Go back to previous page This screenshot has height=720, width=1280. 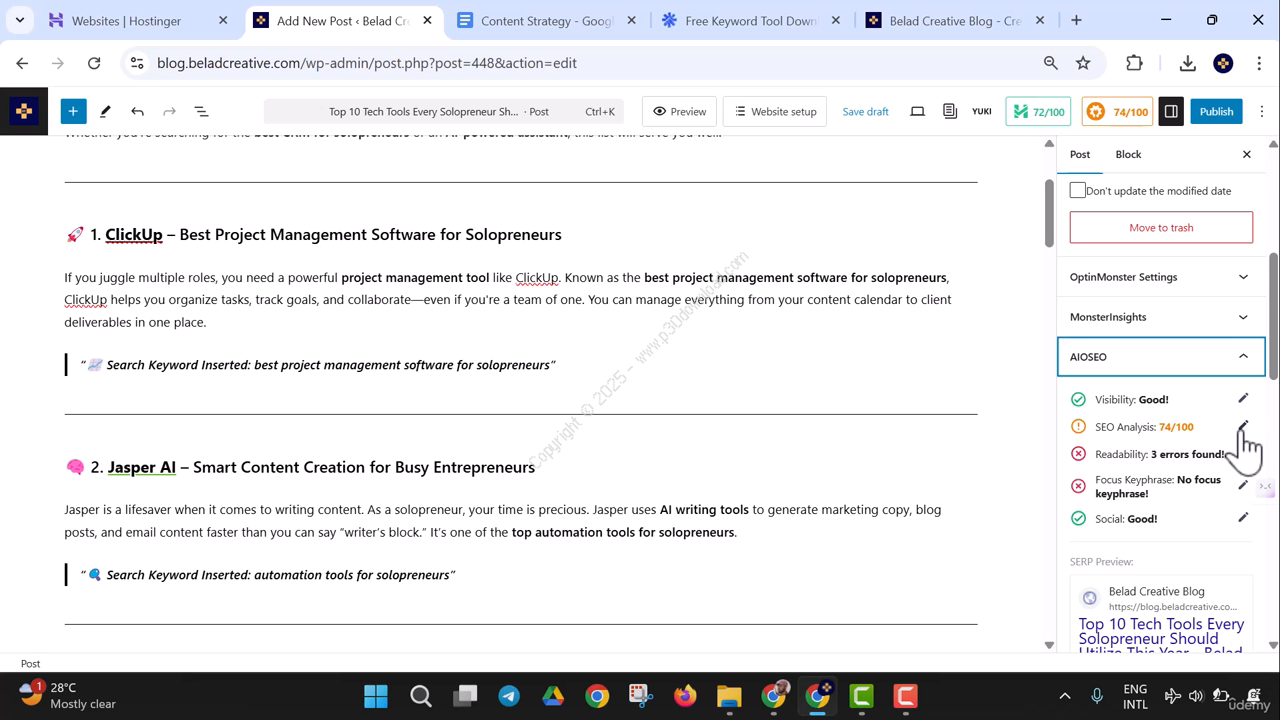pyautogui.click(x=22, y=63)
